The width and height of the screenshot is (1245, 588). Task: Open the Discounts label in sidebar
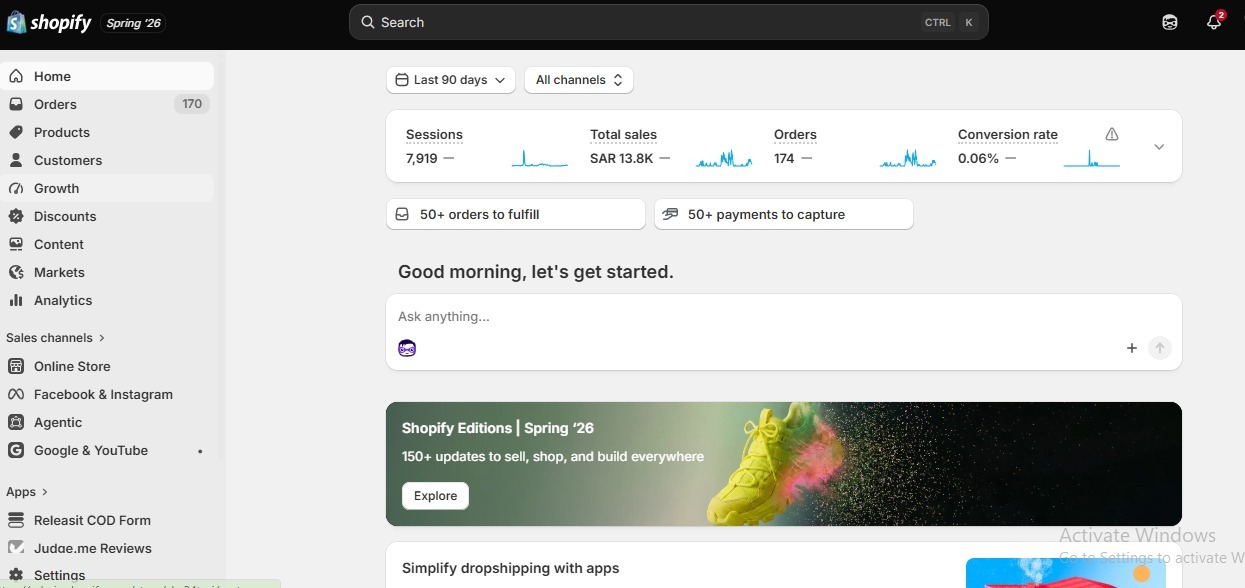point(65,216)
